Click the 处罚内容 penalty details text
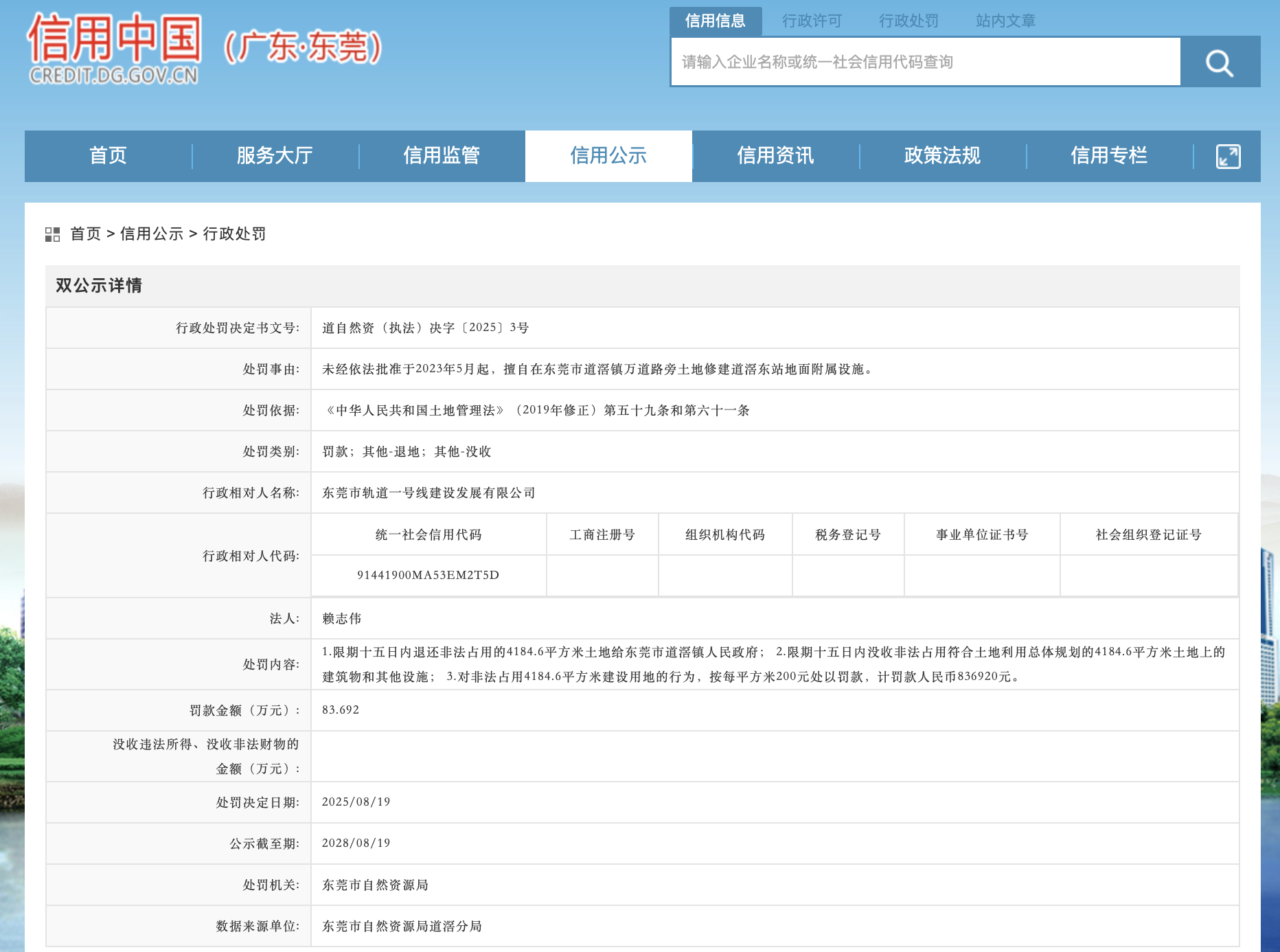The image size is (1280, 952). (774, 664)
